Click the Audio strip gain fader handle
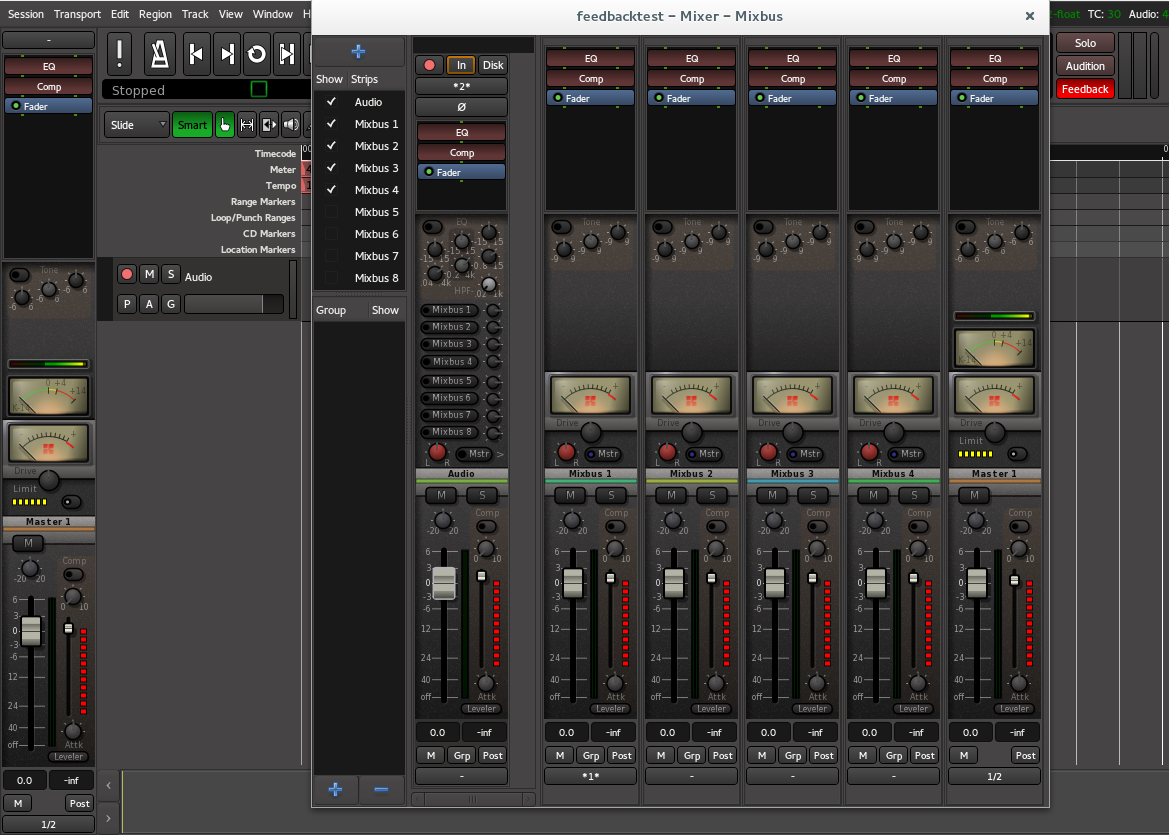 point(444,582)
